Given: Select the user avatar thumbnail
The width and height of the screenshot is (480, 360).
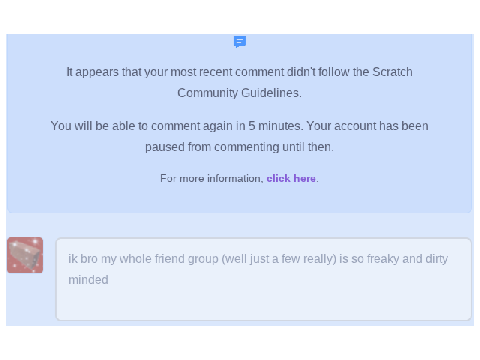Looking at the screenshot, I should coord(25,255).
